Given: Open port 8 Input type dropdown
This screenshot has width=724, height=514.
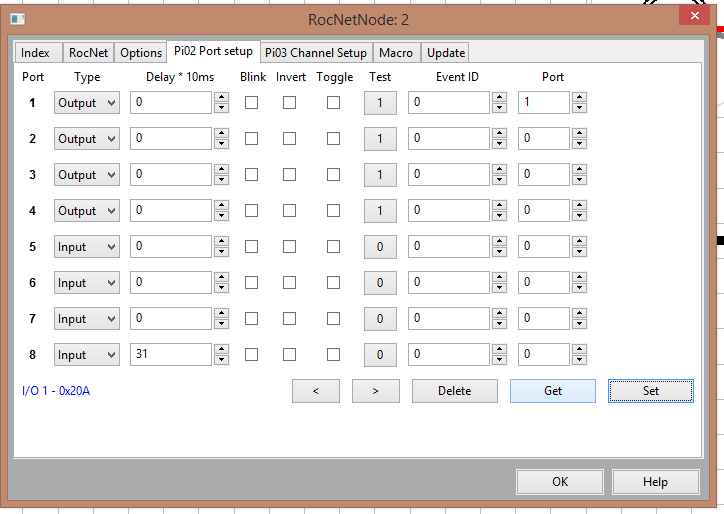Looking at the screenshot, I should pyautogui.click(x=86, y=355).
